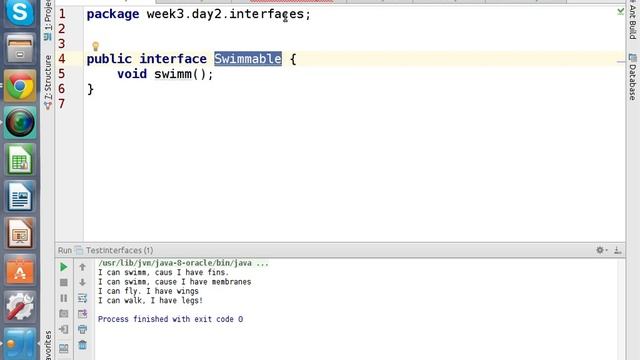Image resolution: width=640 pixels, height=360 pixels.
Task: Open LibreOffice Impress from the dock
Action: coord(20,233)
